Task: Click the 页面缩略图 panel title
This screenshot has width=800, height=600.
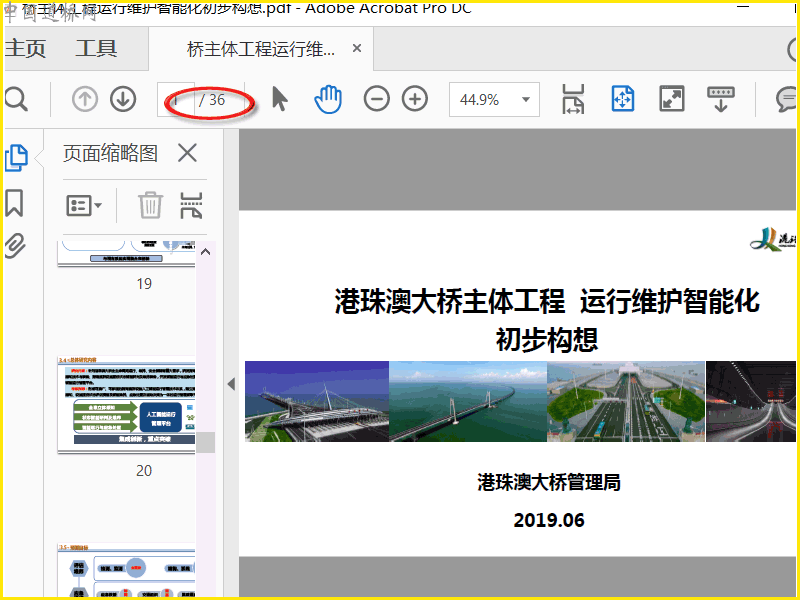Action: pos(110,153)
